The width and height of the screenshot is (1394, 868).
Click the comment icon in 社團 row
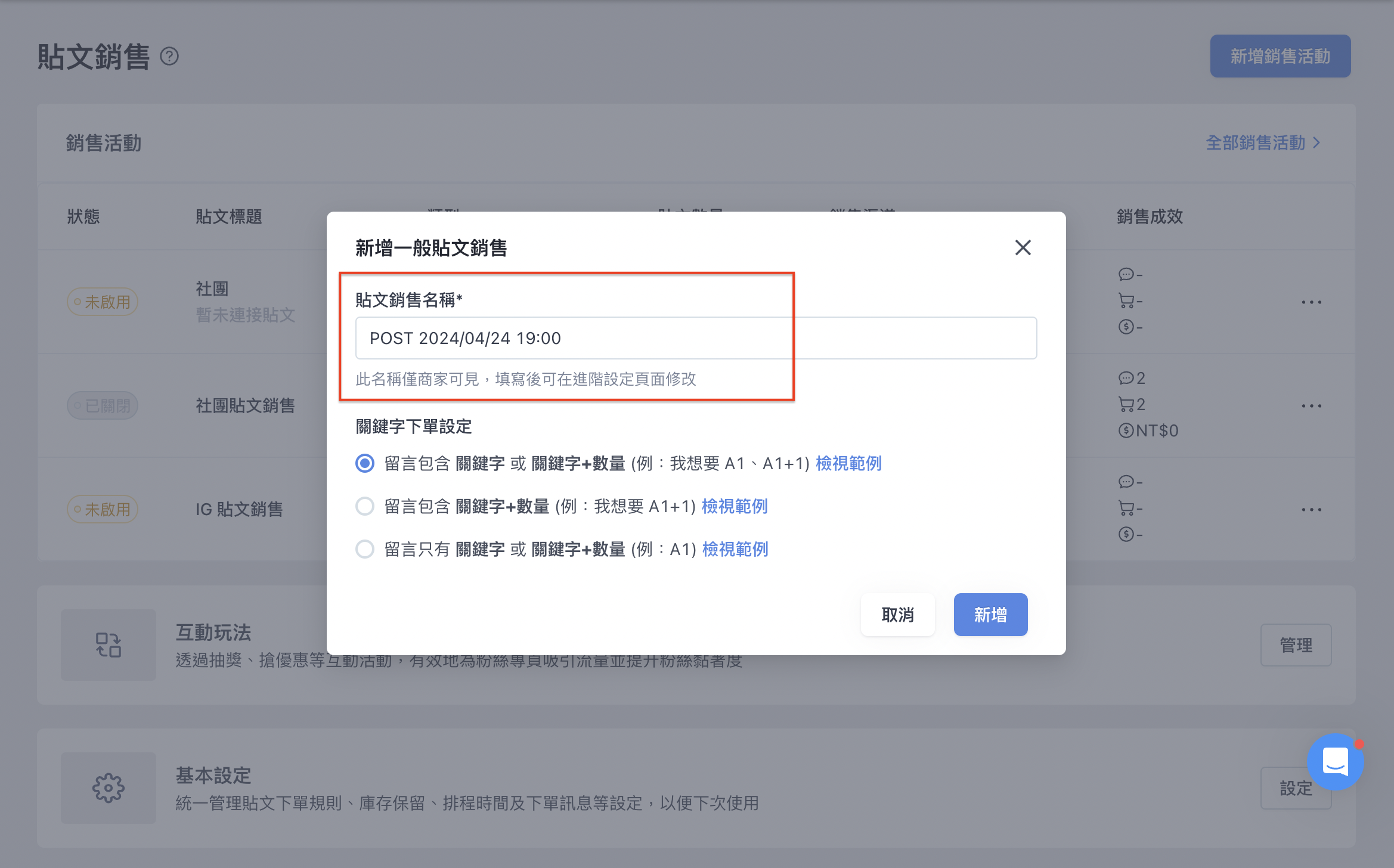pyautogui.click(x=1126, y=274)
